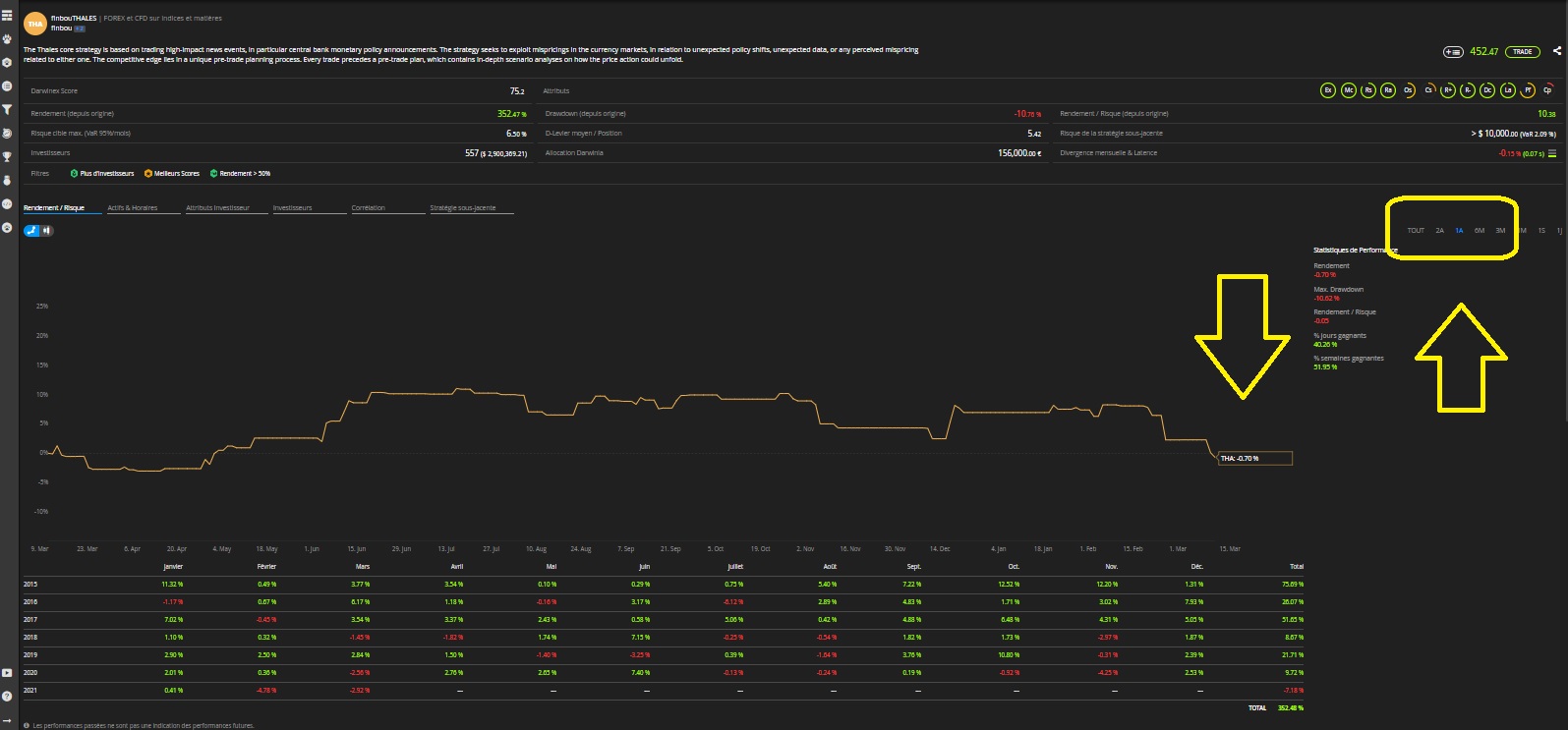Open the help question mark icon
Screen dimensions: 1568x730
point(7,697)
